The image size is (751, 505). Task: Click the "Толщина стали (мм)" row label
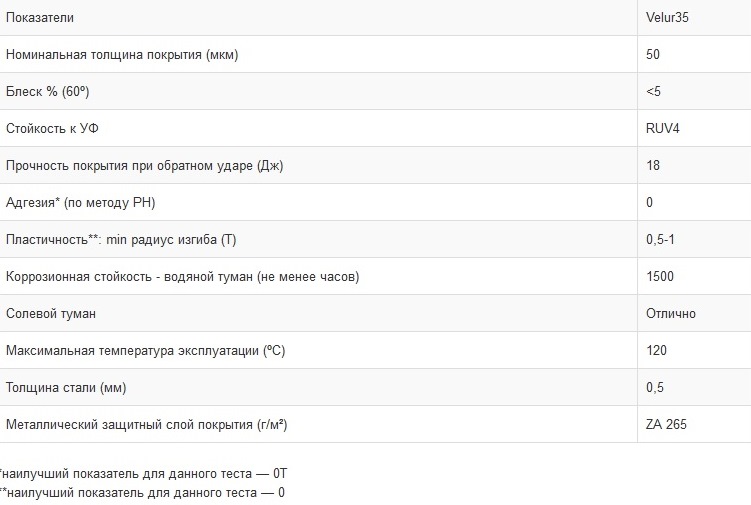66,387
